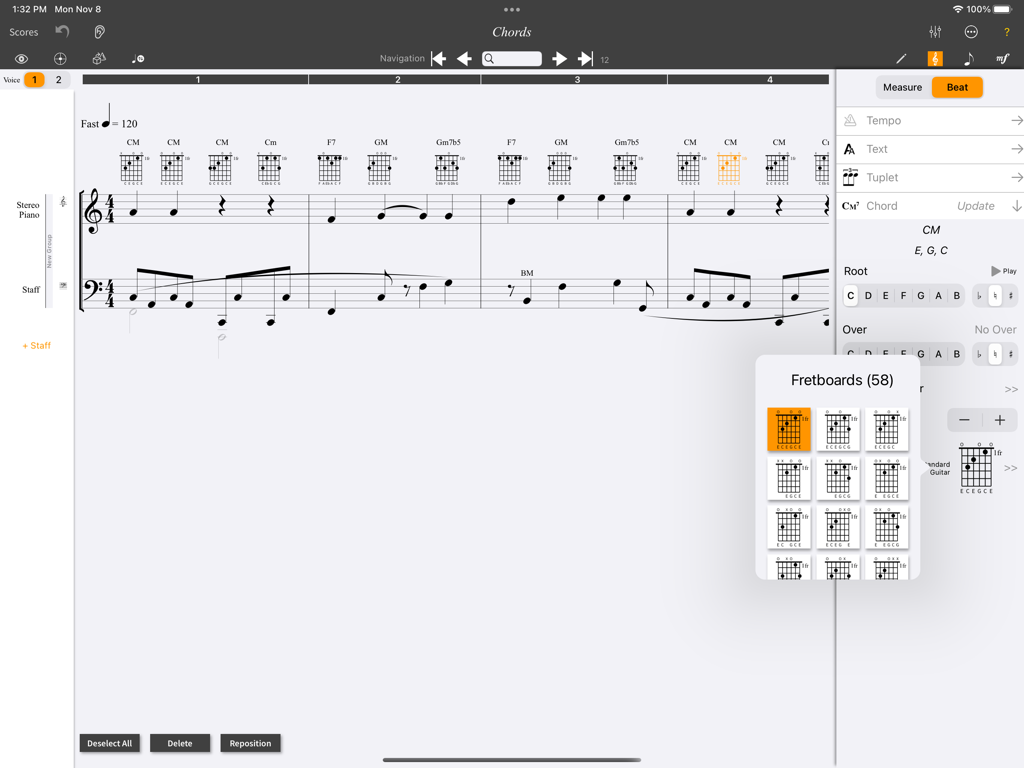Open the Dynamics (mf) panel

point(1002,58)
